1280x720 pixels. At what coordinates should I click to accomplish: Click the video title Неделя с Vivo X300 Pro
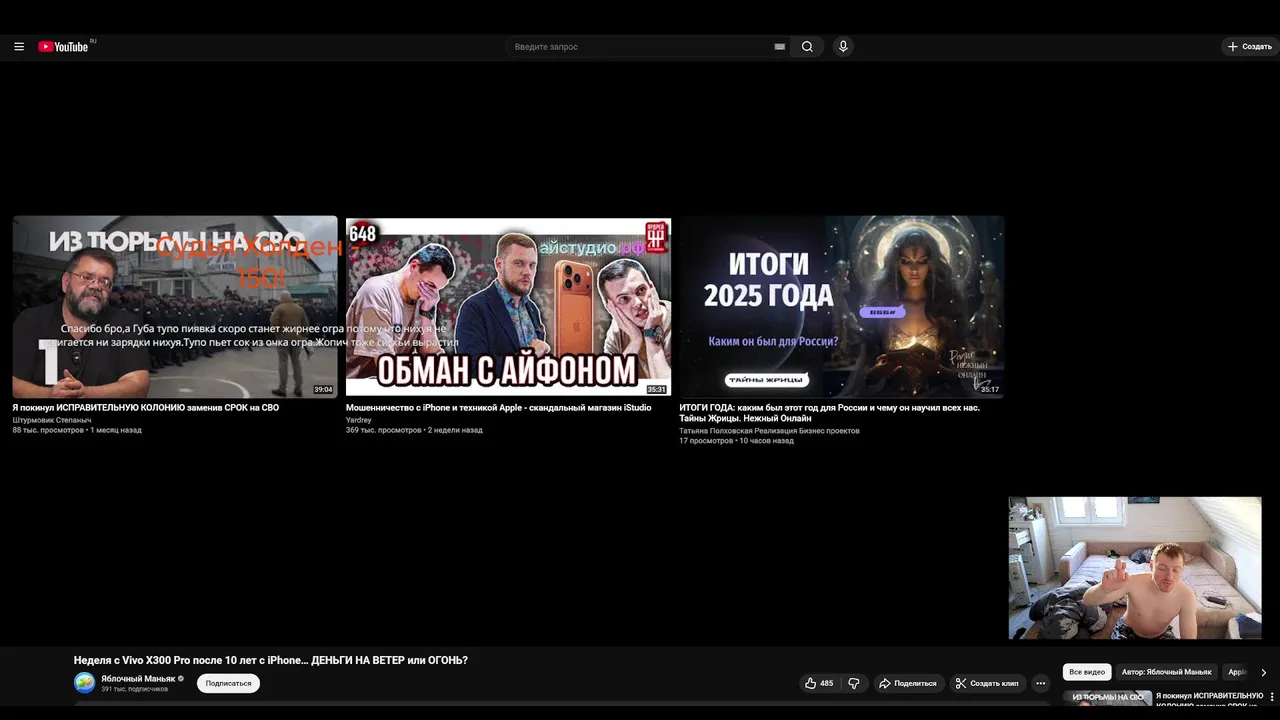(x=271, y=660)
